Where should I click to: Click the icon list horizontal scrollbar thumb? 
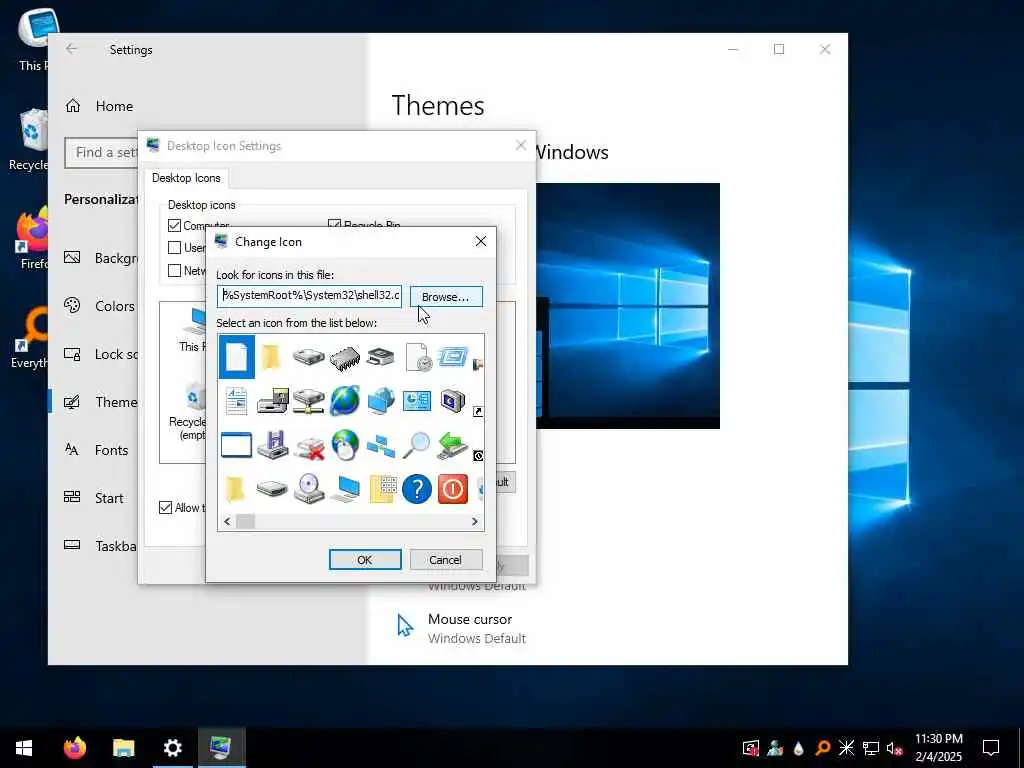246,521
